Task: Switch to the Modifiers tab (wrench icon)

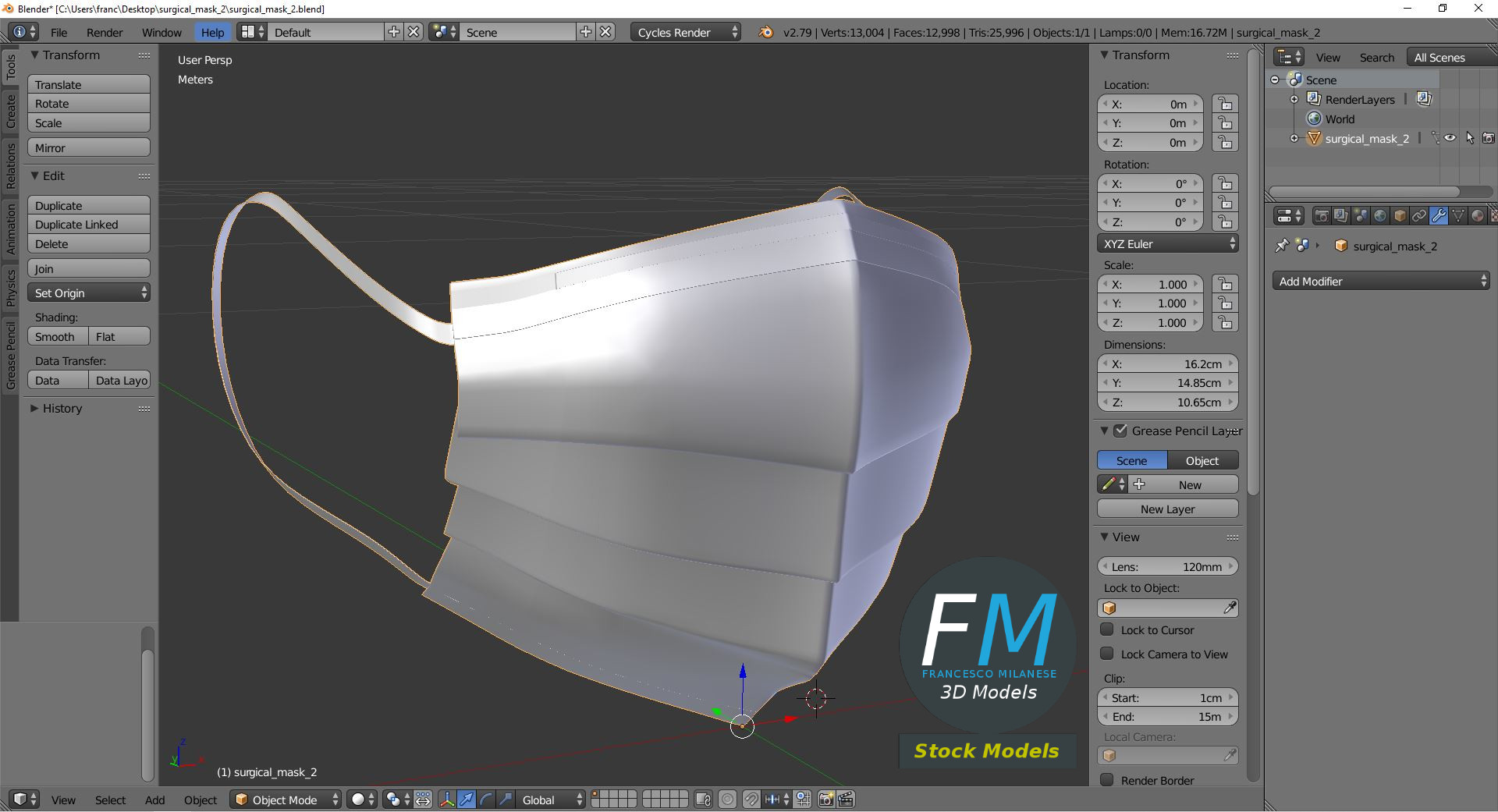Action: click(1438, 215)
